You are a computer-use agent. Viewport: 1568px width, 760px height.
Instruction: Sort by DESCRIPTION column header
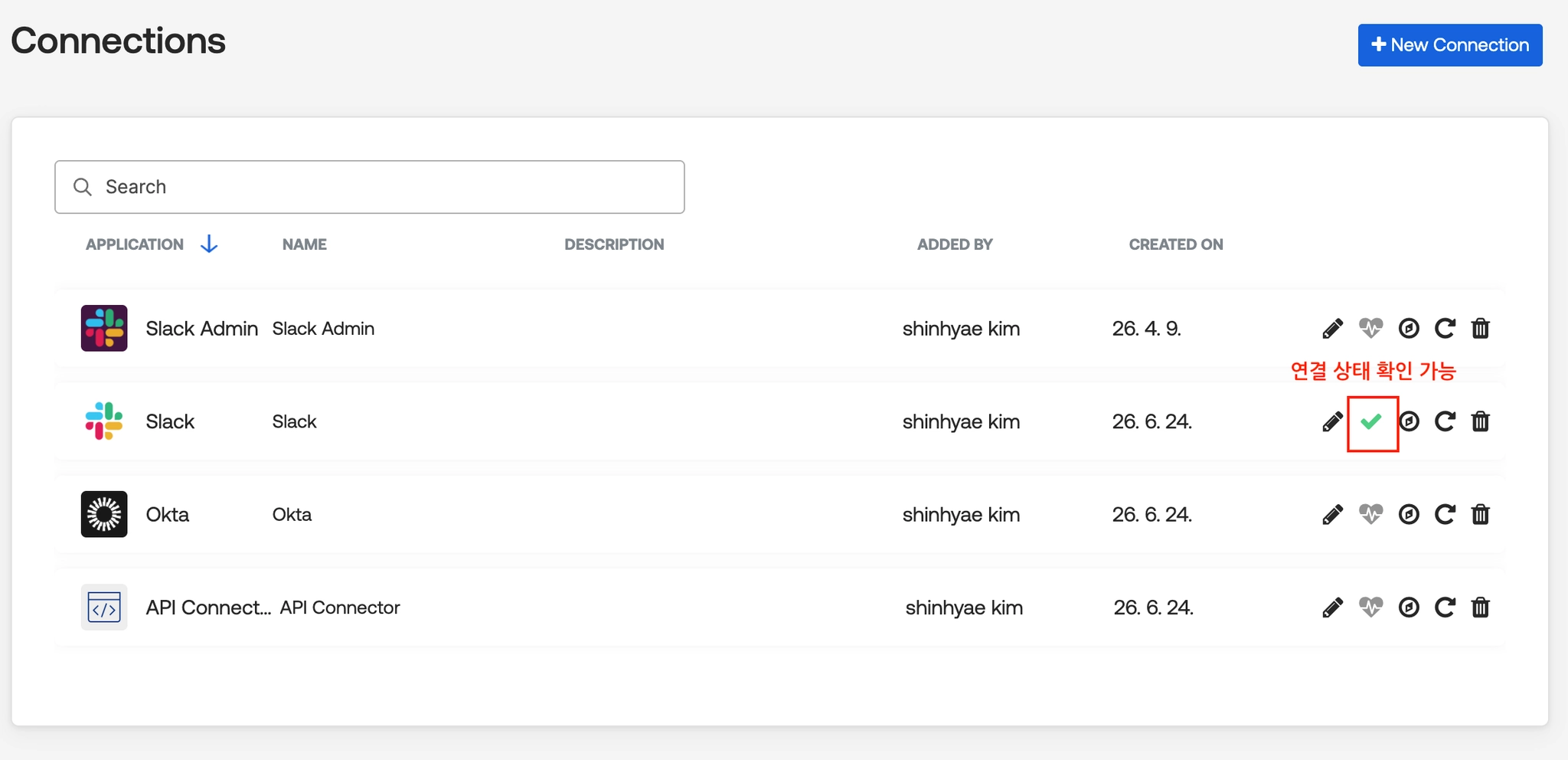614,244
